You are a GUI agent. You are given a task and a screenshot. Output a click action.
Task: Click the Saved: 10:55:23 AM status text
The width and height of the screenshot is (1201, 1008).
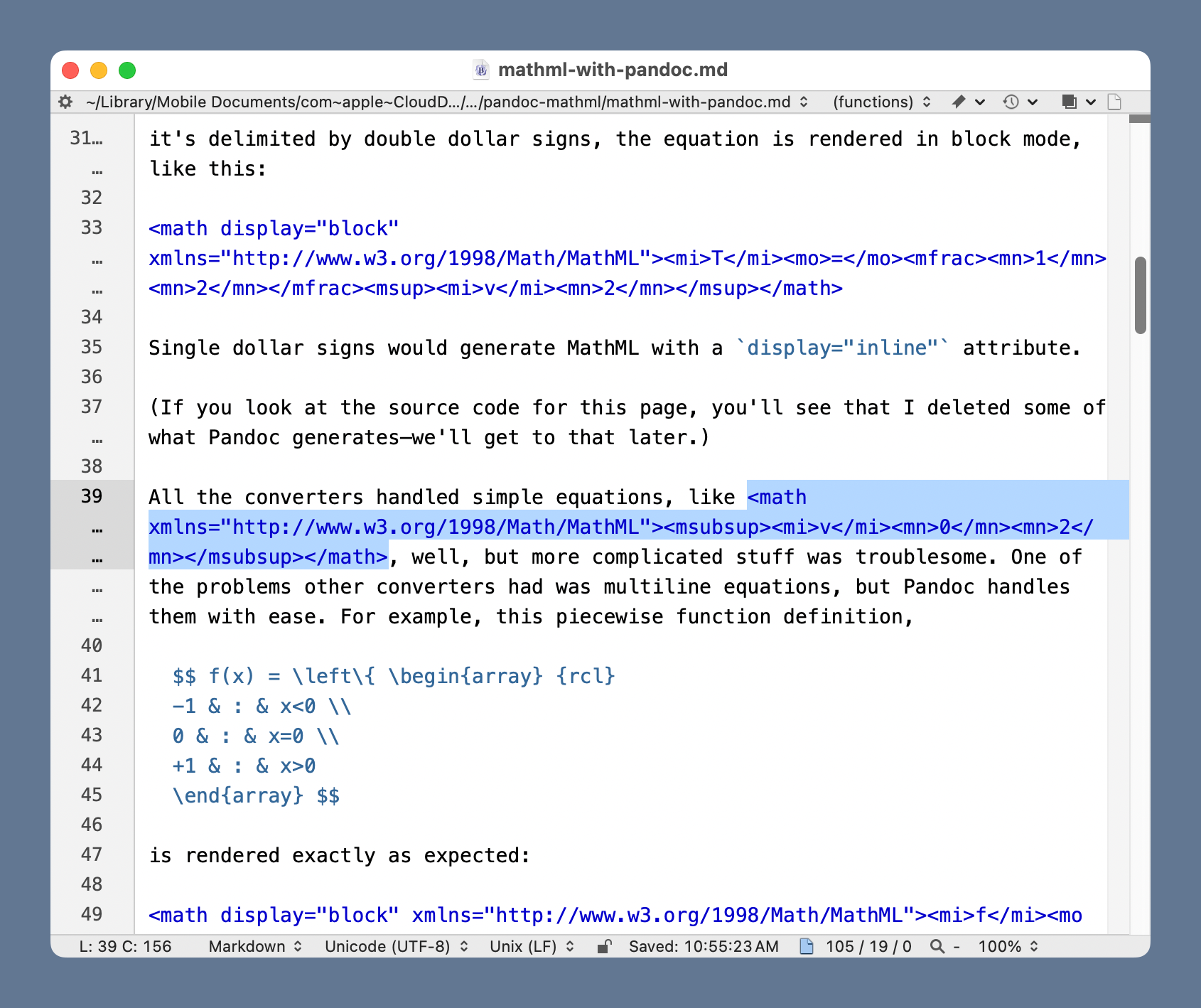point(703,946)
